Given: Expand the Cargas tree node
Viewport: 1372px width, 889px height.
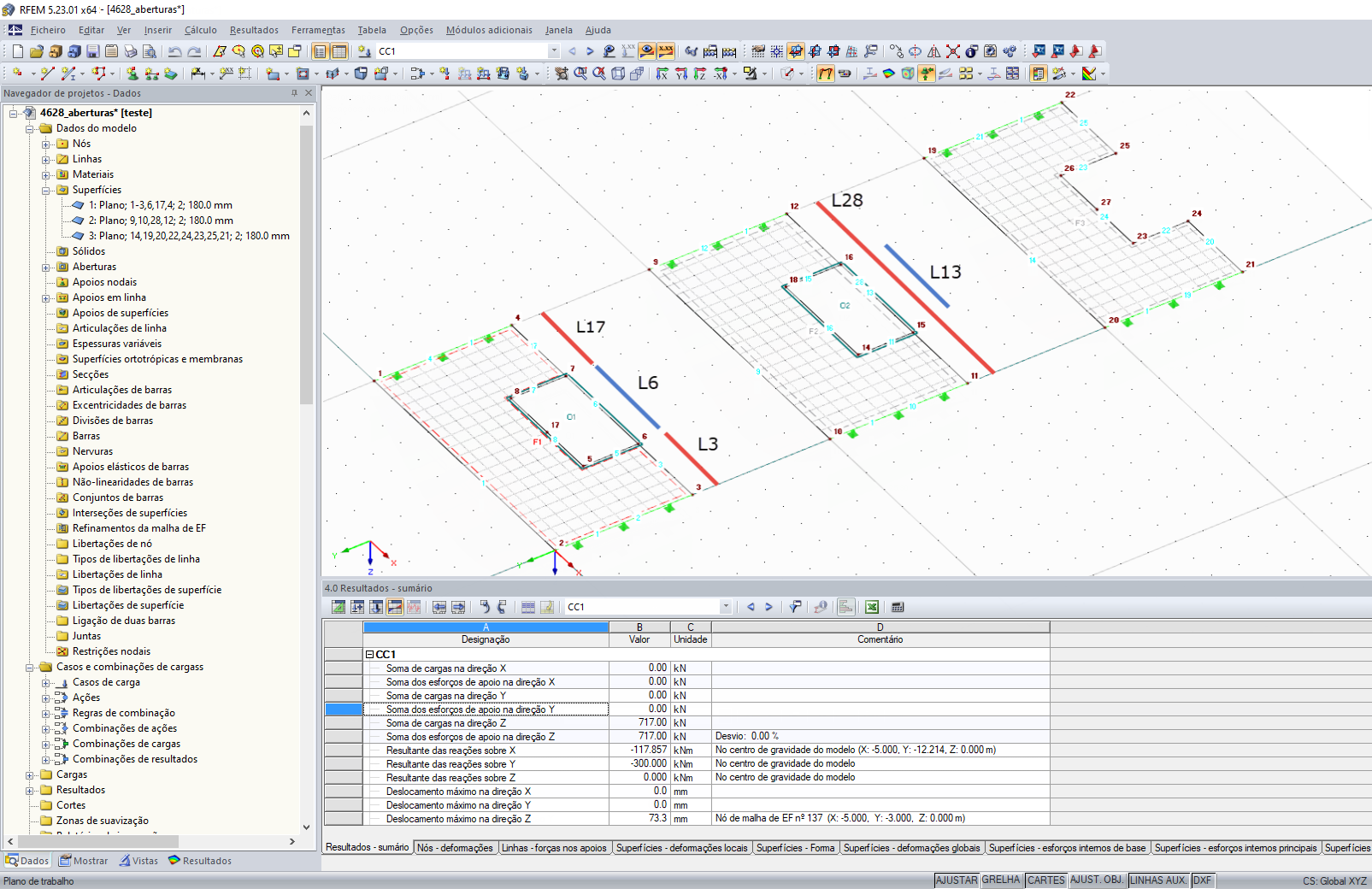Looking at the screenshot, I should click(x=30, y=774).
